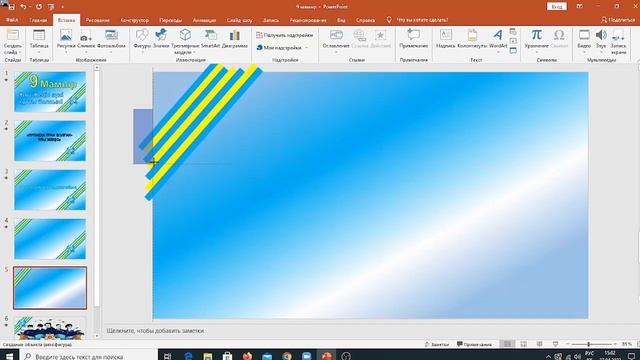Open the Файл tab
The width and height of the screenshot is (640, 360).
tap(12, 20)
